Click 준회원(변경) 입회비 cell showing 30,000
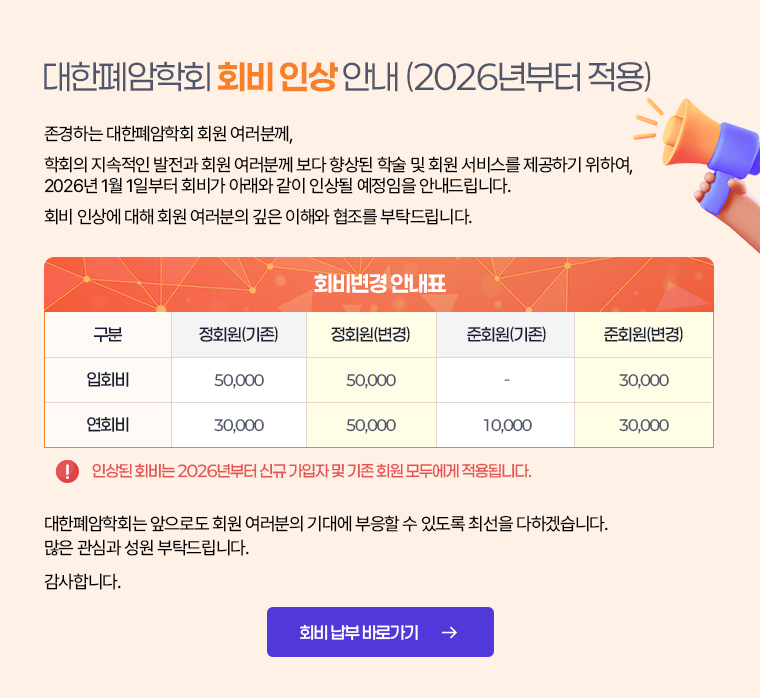This screenshot has width=760, height=698. click(x=643, y=380)
